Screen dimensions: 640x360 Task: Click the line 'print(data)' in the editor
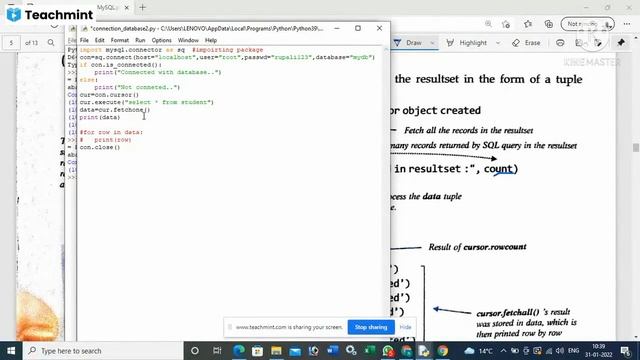[x=100, y=117]
